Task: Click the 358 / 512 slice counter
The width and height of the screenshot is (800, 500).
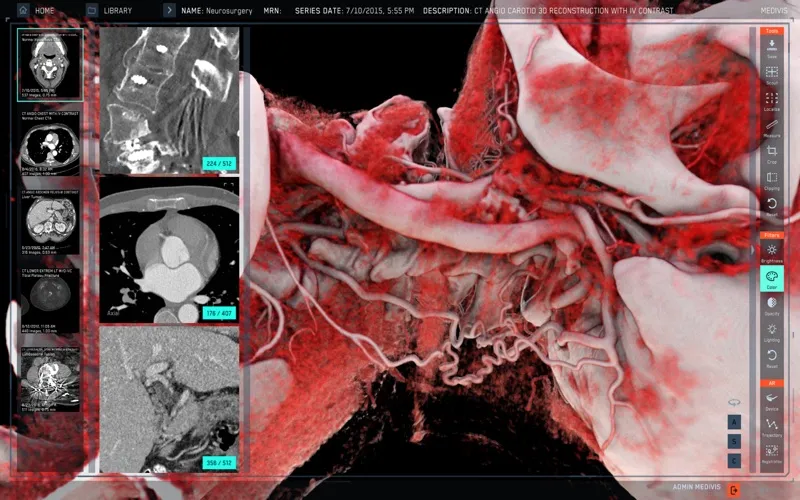Action: pyautogui.click(x=219, y=463)
